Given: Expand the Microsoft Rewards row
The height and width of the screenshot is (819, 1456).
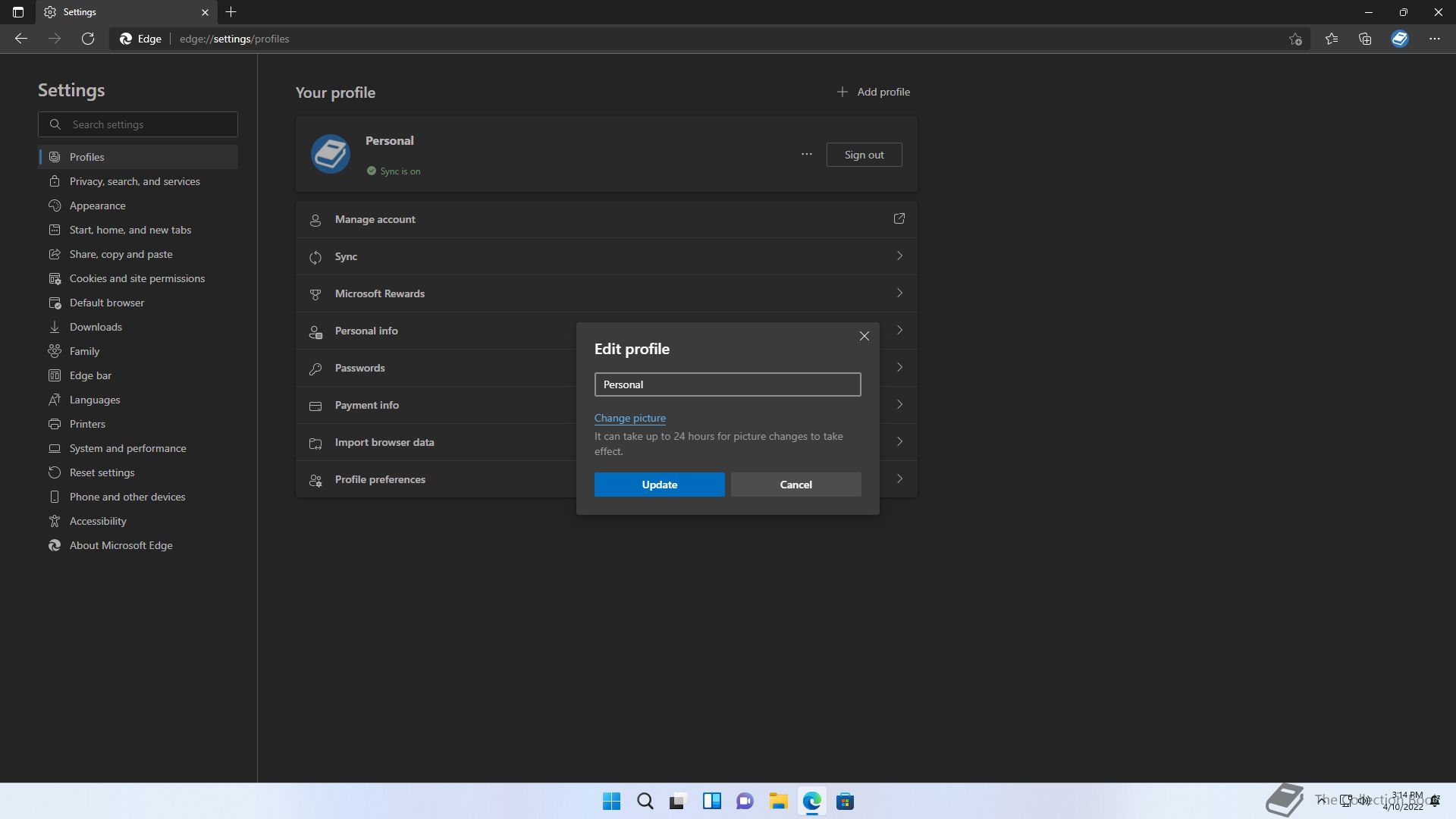Looking at the screenshot, I should coord(606,293).
